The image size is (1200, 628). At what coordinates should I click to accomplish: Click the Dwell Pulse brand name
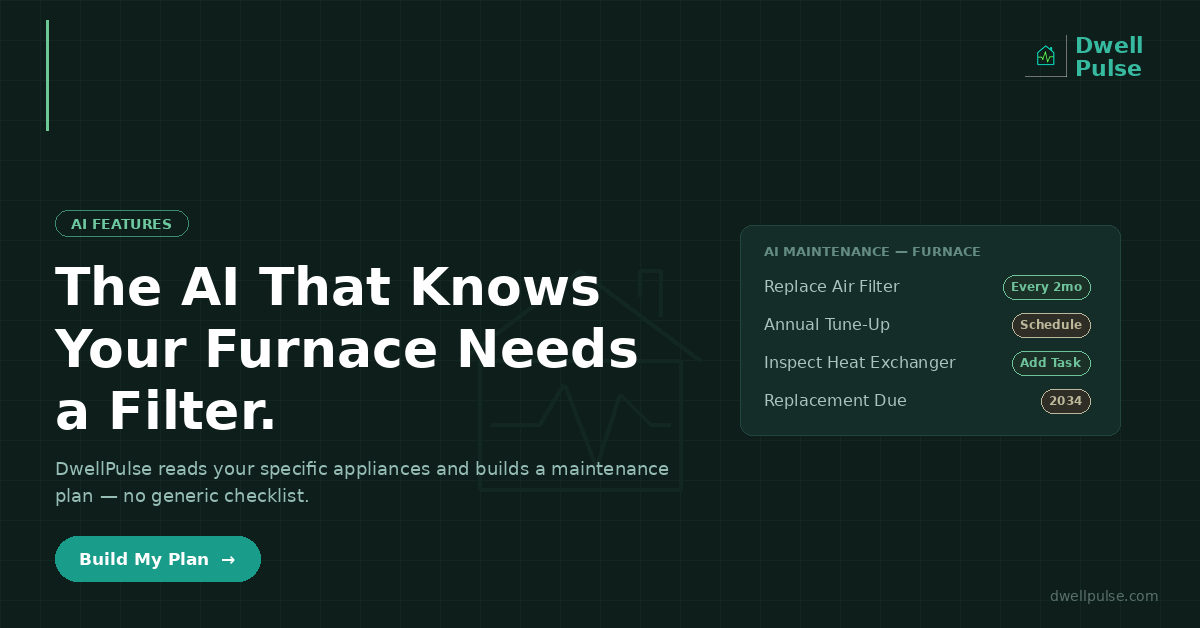click(x=1109, y=57)
